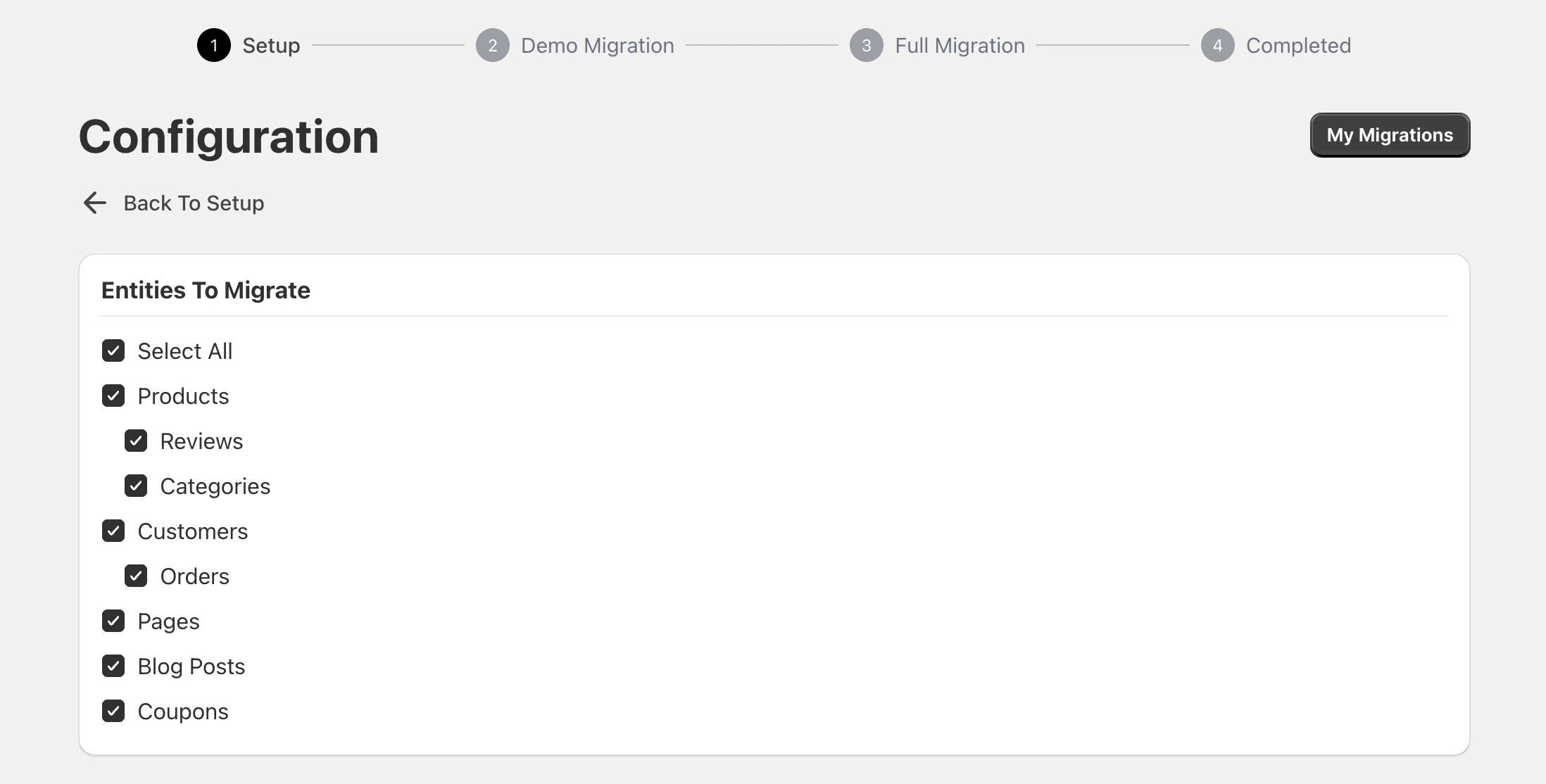Disable the Pages checkbox
Viewport: 1546px width, 784px height.
point(113,621)
